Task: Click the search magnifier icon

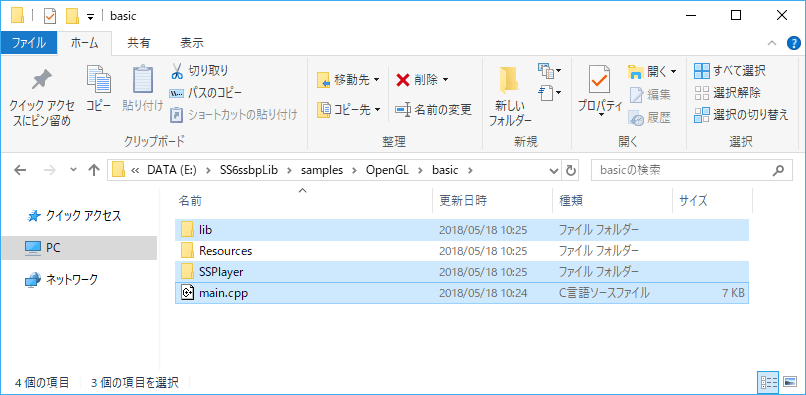Action: coord(779,170)
